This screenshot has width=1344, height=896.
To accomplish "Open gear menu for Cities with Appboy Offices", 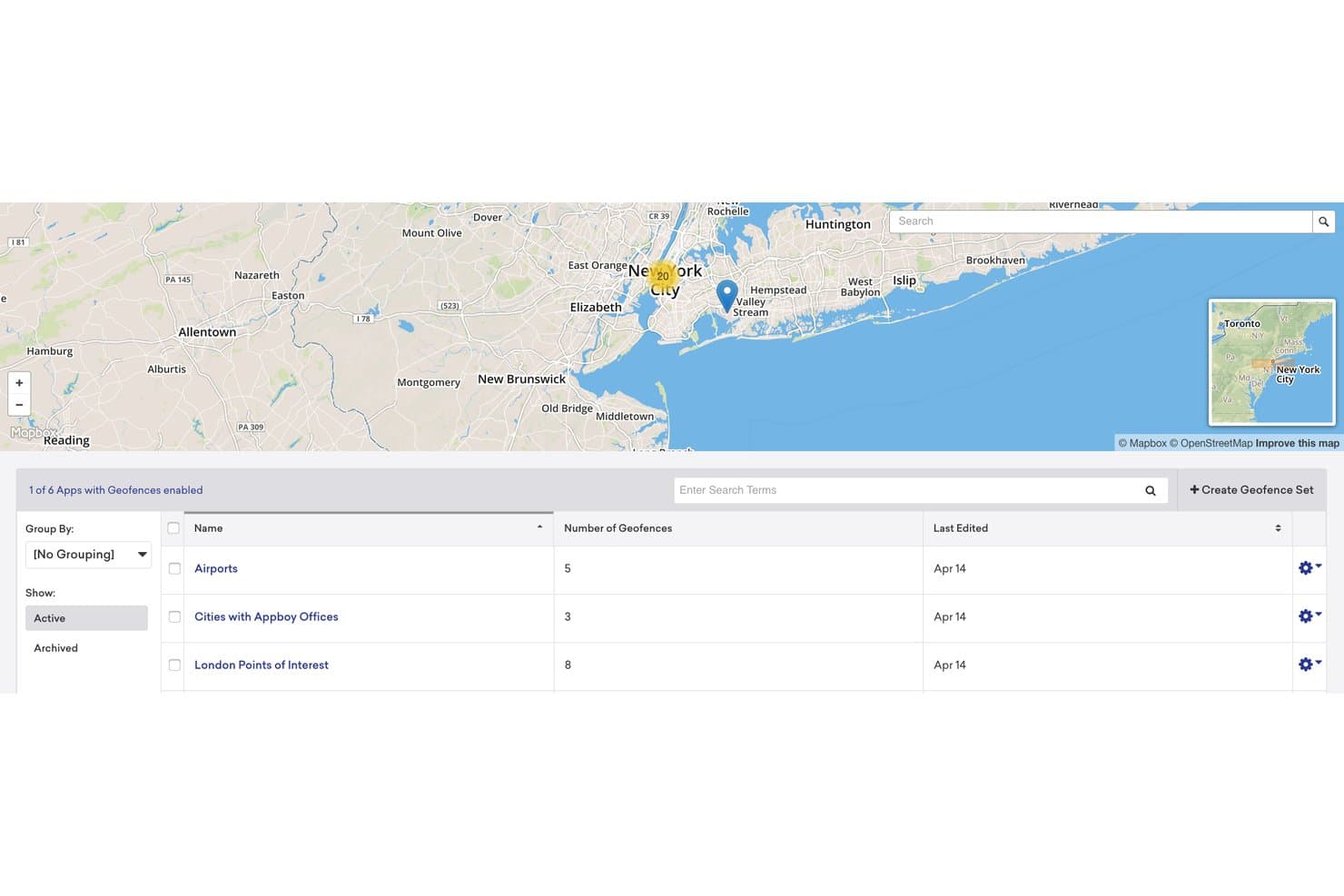I will coord(1309,616).
